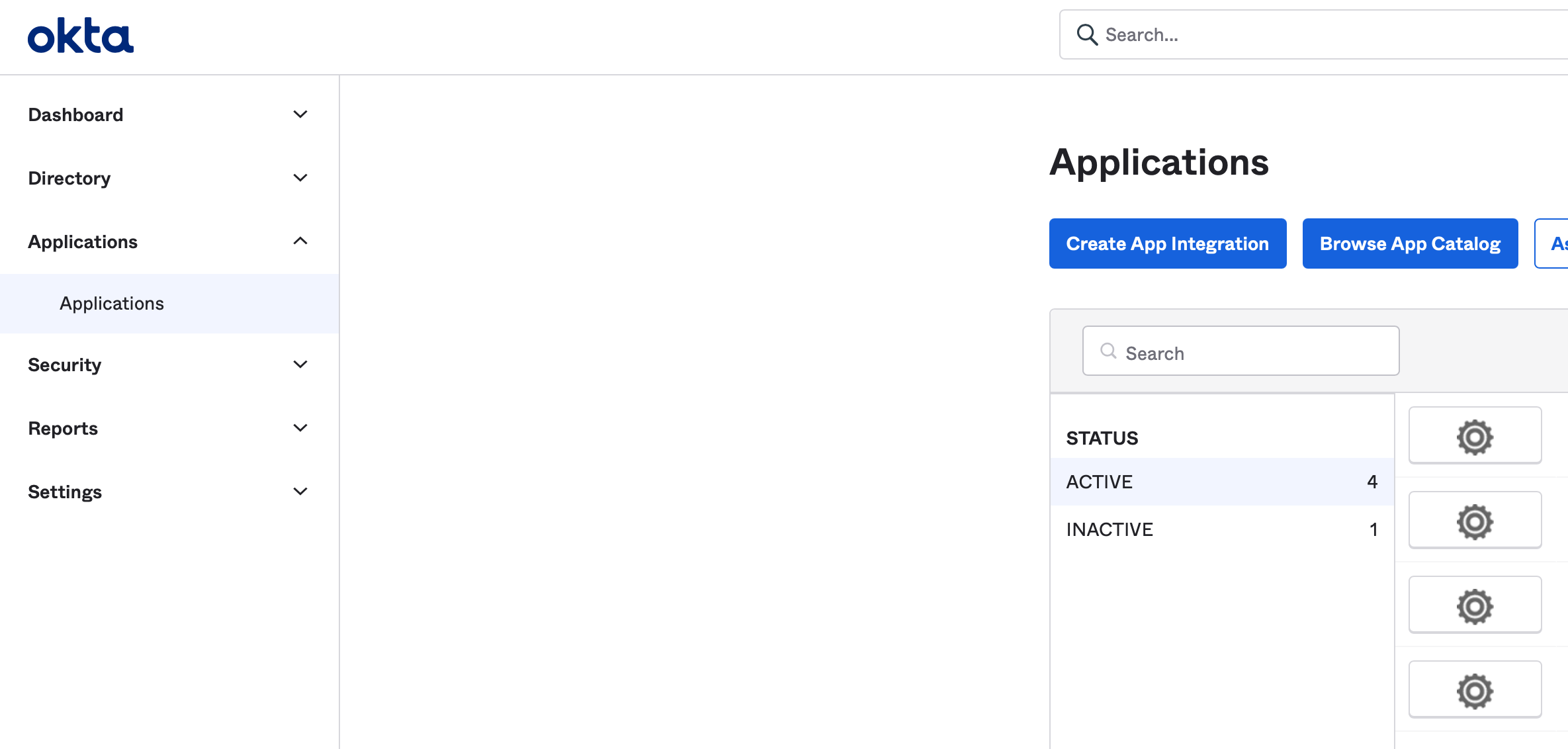Click the STATUS heading
The image size is (1568, 749).
pos(1102,438)
